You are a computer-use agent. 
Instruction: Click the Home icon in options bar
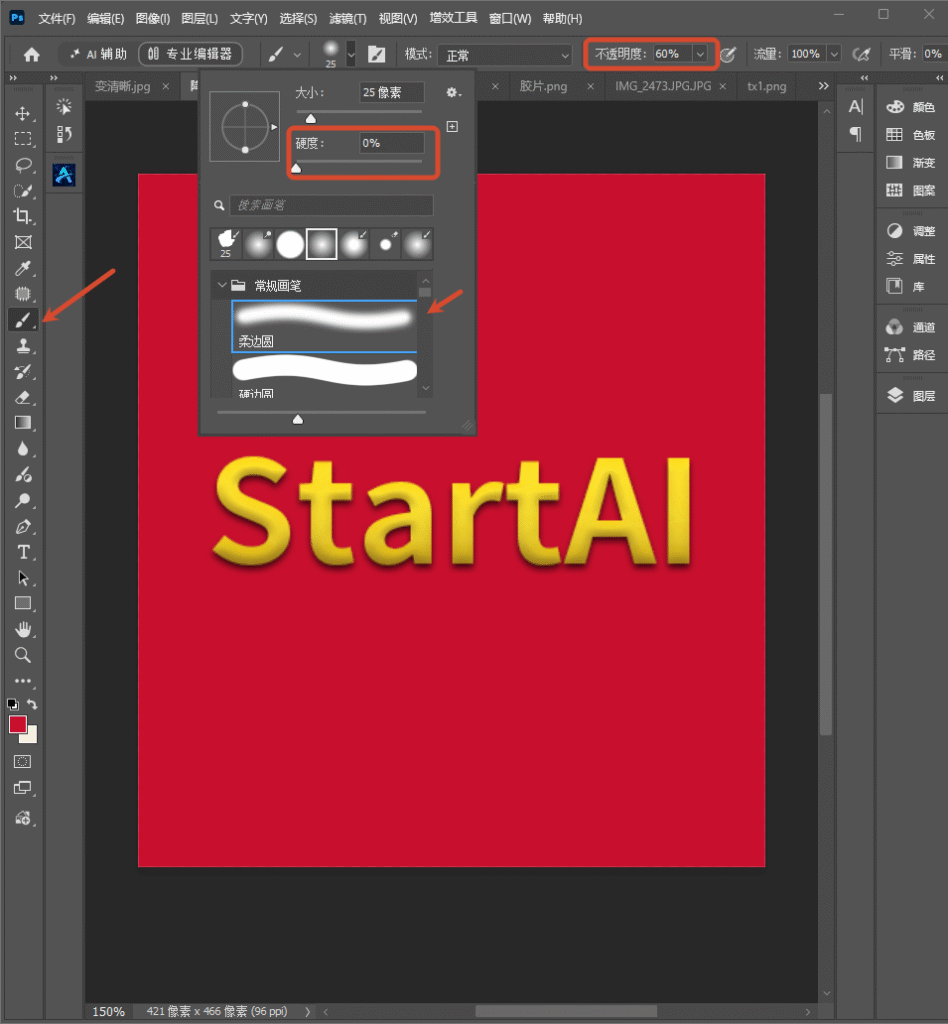pos(31,54)
